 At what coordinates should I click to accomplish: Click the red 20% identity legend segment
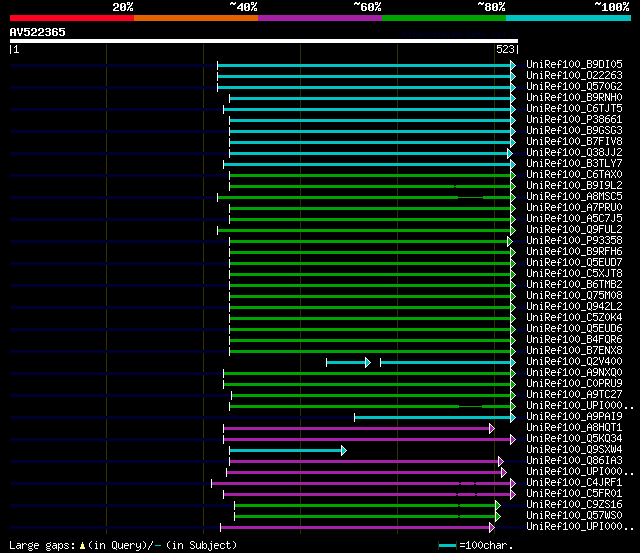72,18
